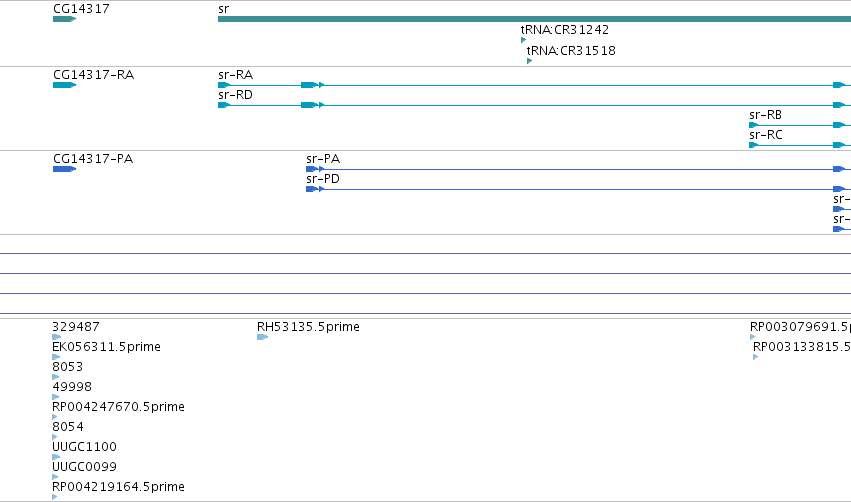Click the sr-PA protein label
The width and height of the screenshot is (851, 502).
coord(323,158)
